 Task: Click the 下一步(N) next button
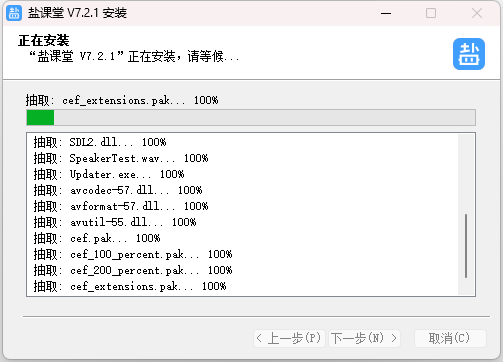(364, 338)
